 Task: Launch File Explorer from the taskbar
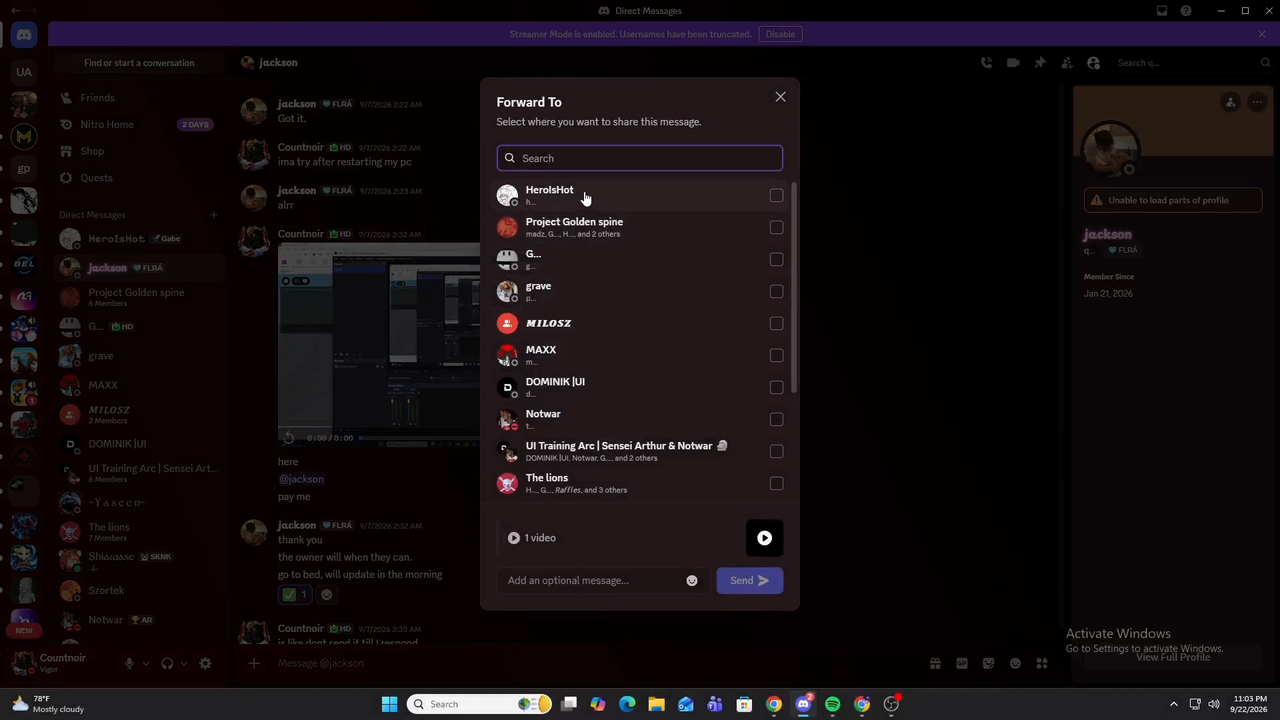(656, 704)
